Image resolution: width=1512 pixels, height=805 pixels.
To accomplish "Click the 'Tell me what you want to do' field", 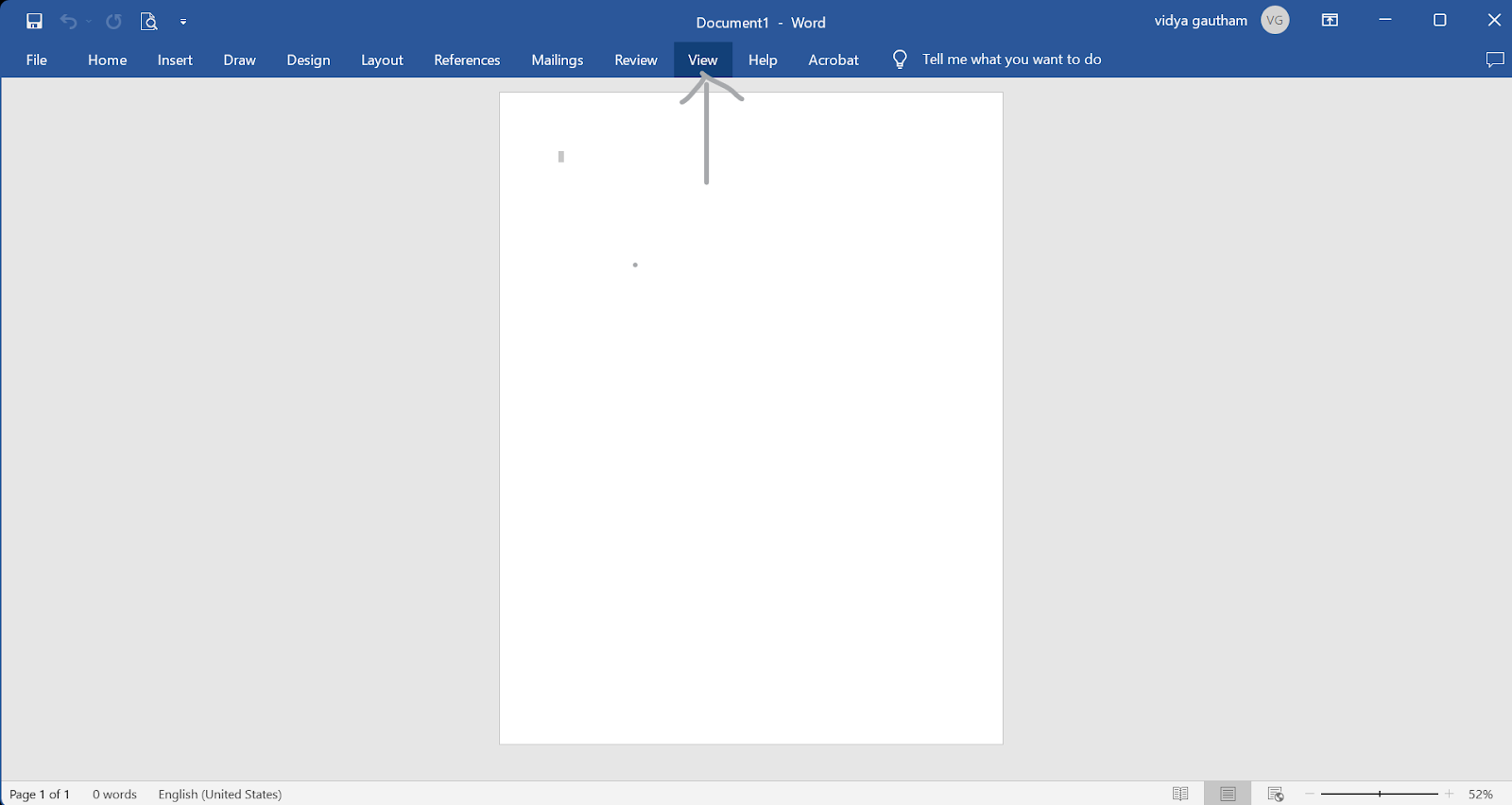I will point(1012,60).
